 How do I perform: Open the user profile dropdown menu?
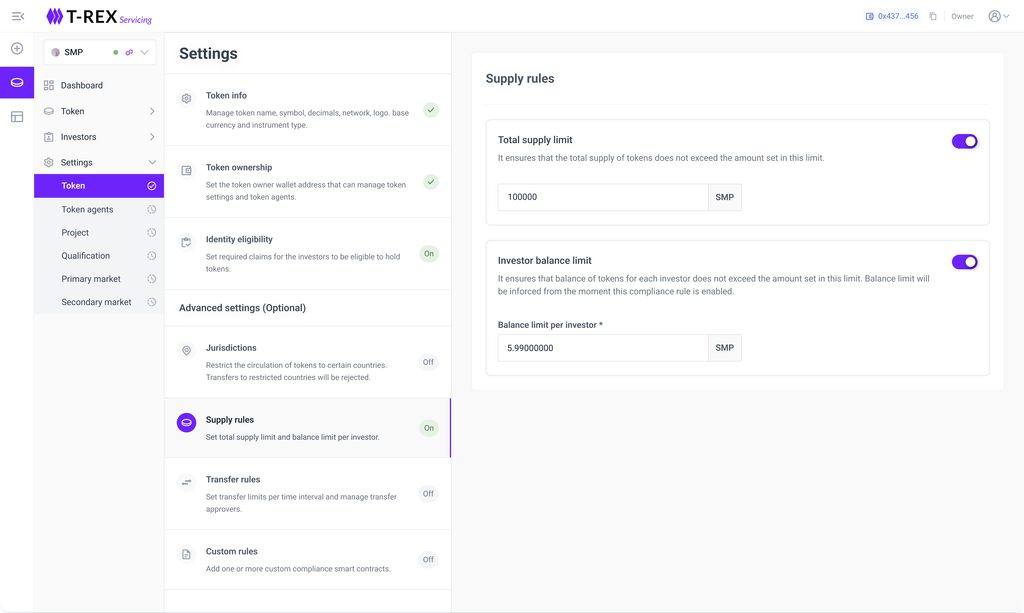point(998,16)
